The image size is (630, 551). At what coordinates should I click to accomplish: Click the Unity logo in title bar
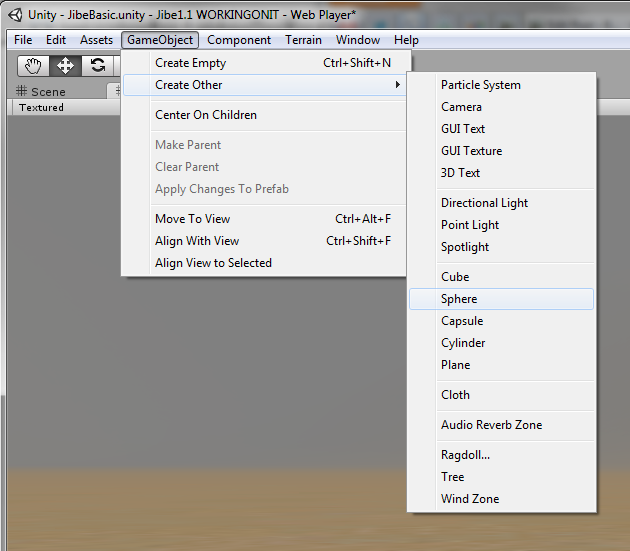[15, 14]
